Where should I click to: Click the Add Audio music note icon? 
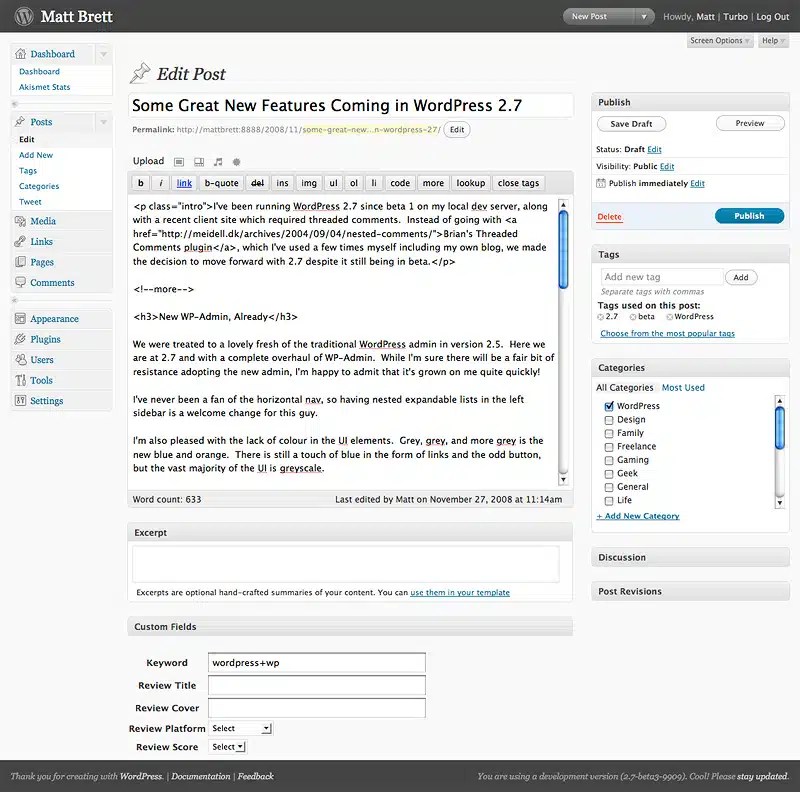click(218, 162)
